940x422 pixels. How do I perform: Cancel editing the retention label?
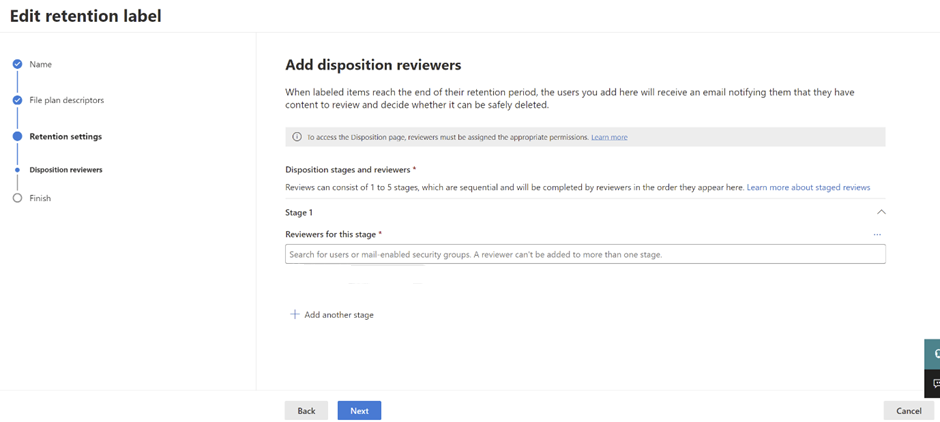[908, 411]
